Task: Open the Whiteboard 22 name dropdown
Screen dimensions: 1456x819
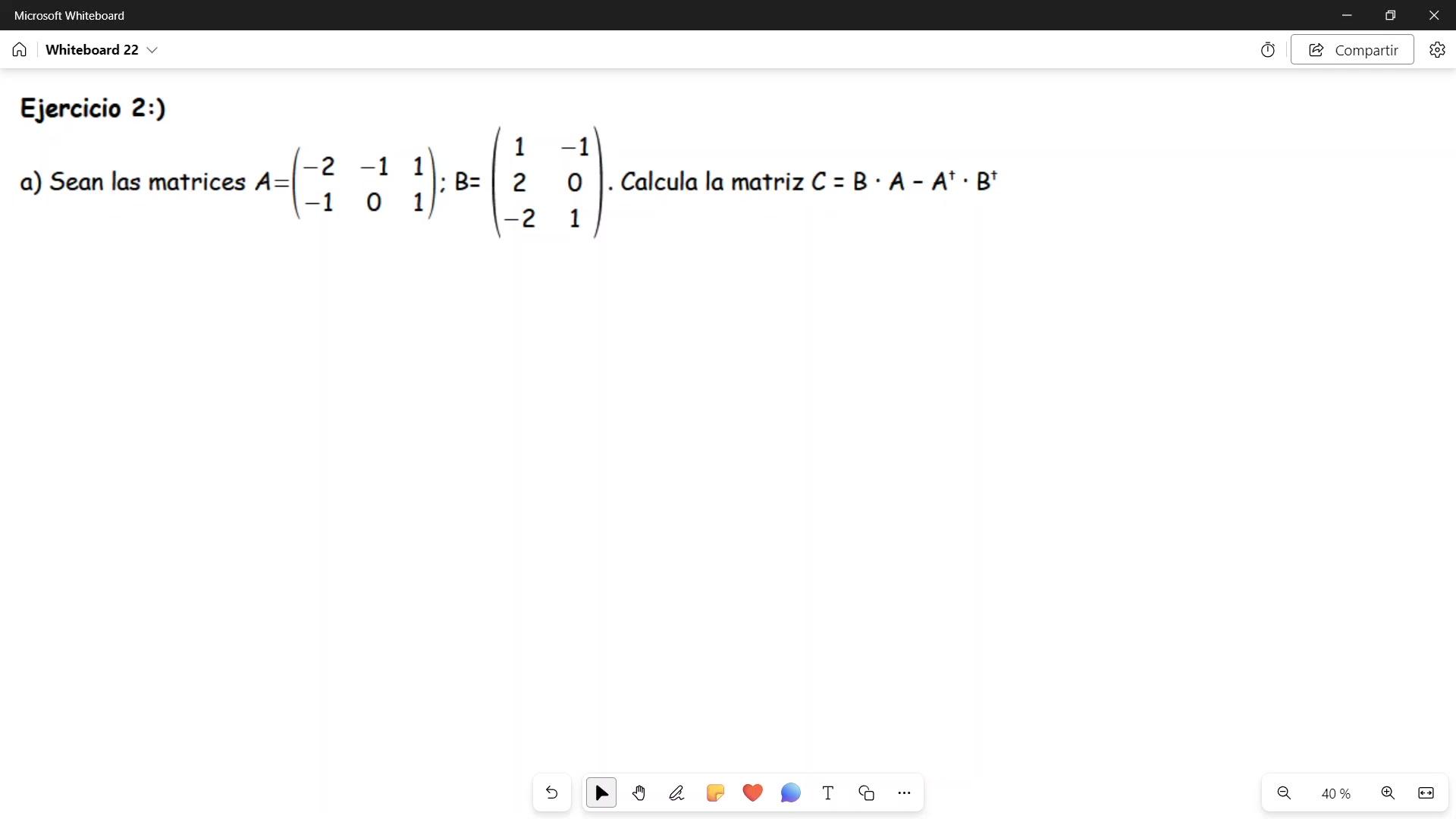Action: point(152,50)
